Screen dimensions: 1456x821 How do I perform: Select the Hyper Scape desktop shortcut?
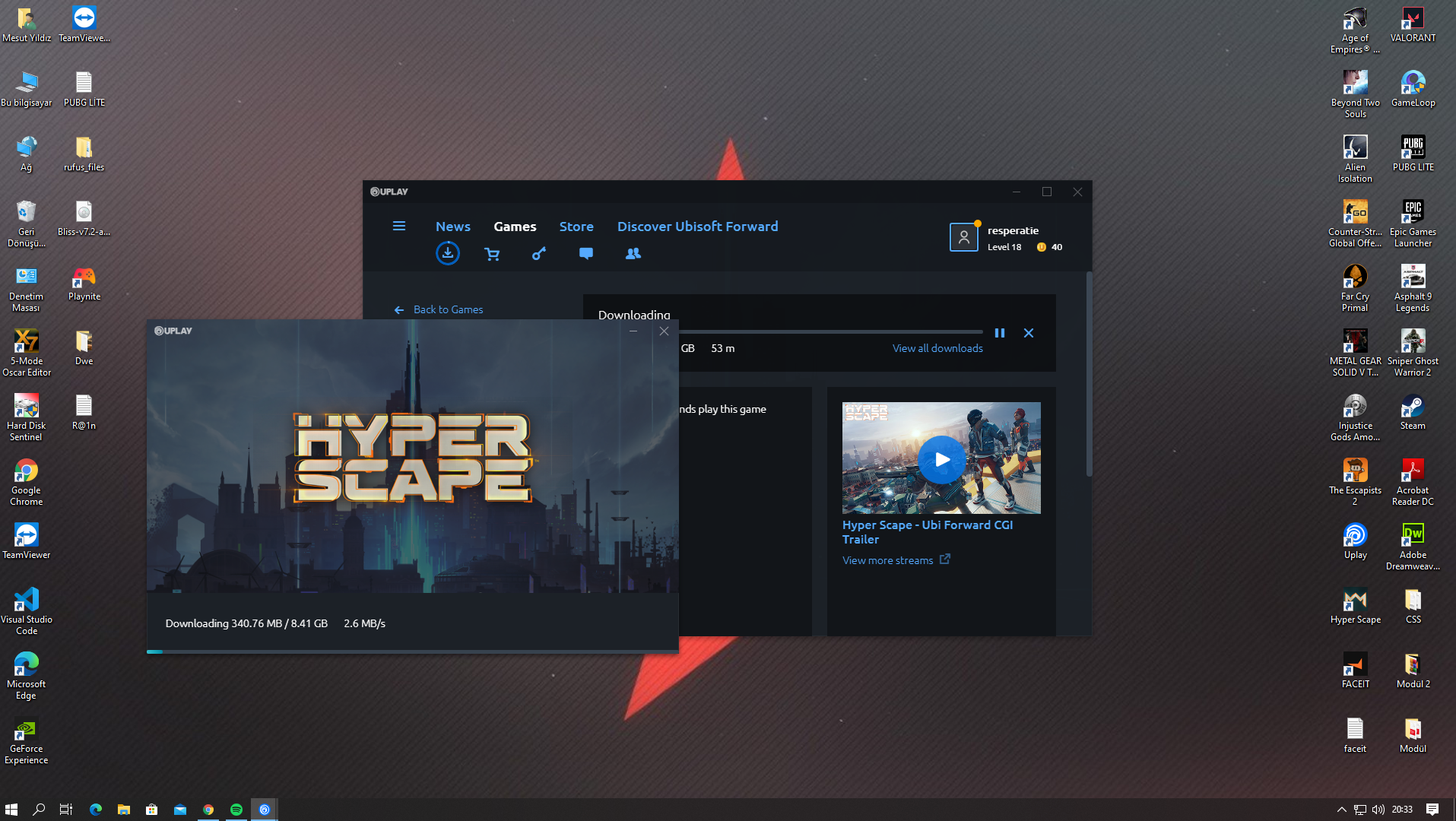(x=1355, y=606)
